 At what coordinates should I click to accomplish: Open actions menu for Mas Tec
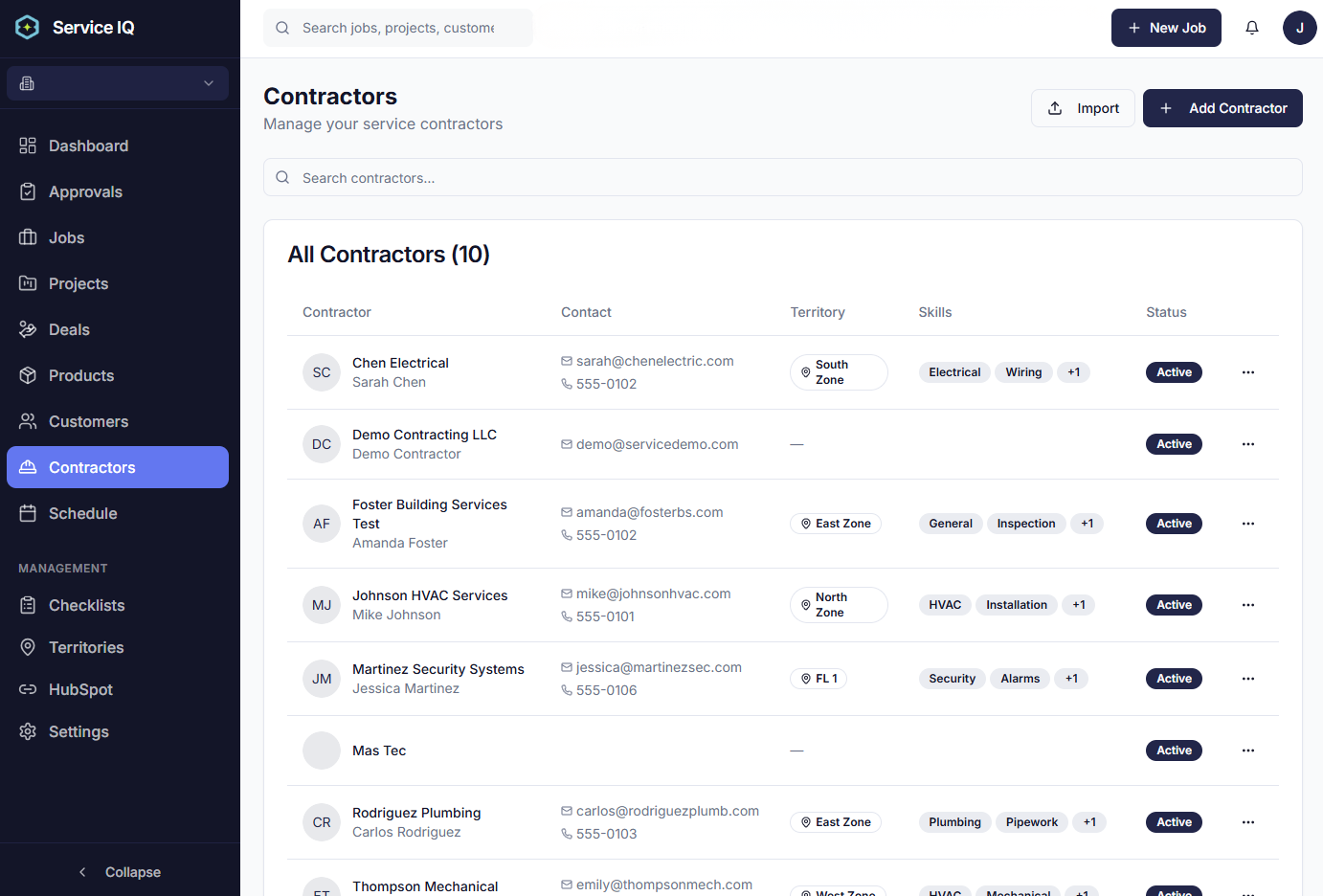pos(1248,750)
